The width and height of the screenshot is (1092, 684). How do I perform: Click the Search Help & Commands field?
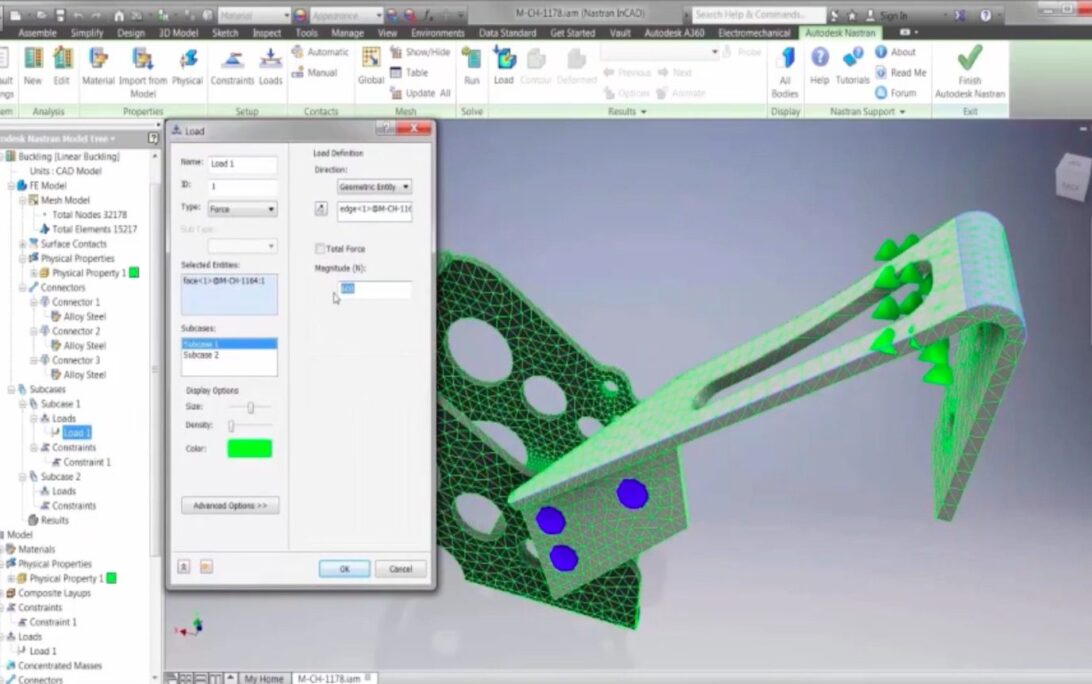[x=758, y=14]
